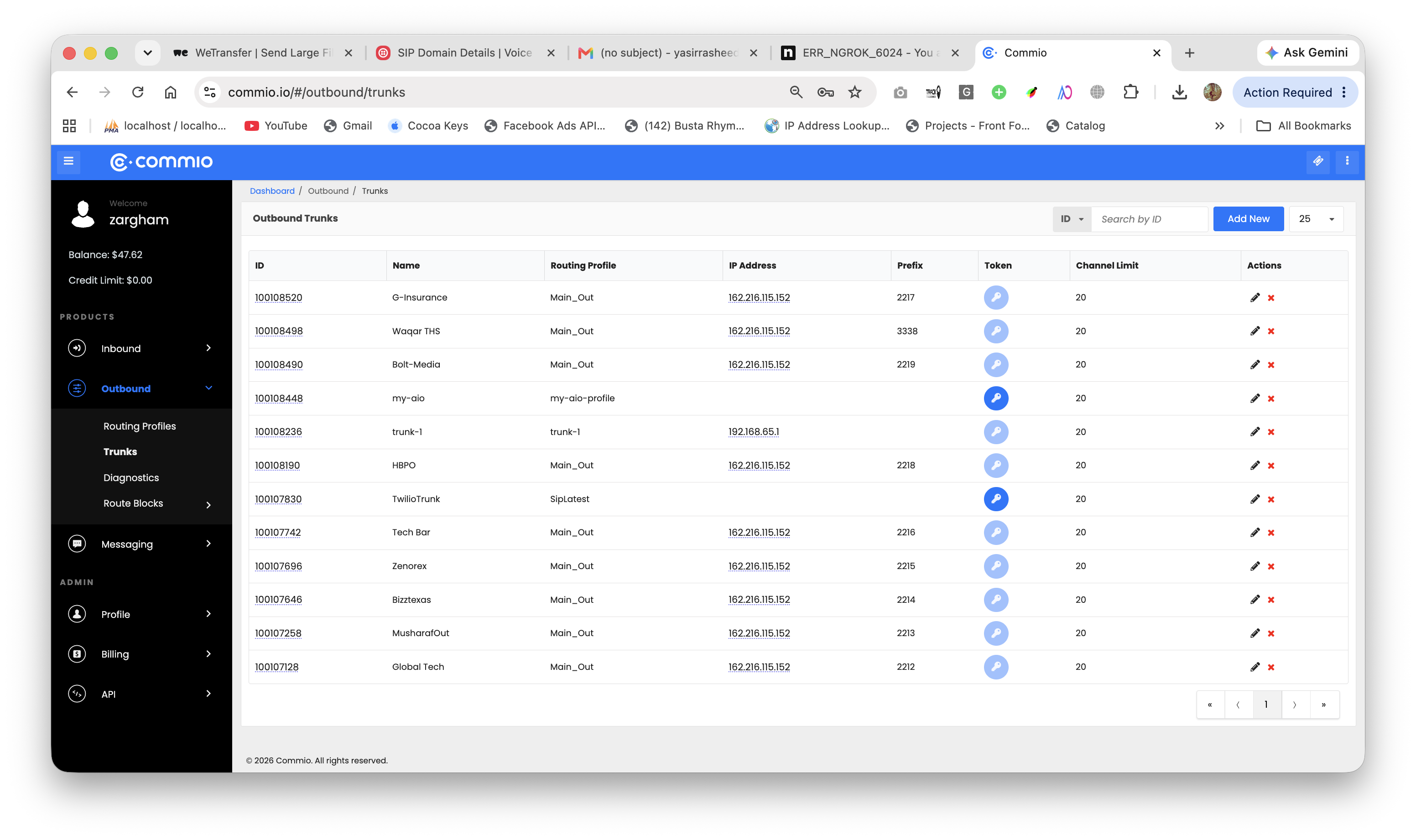Switch to SIP Domain Details tab
This screenshot has height=840, width=1416.
[465, 52]
